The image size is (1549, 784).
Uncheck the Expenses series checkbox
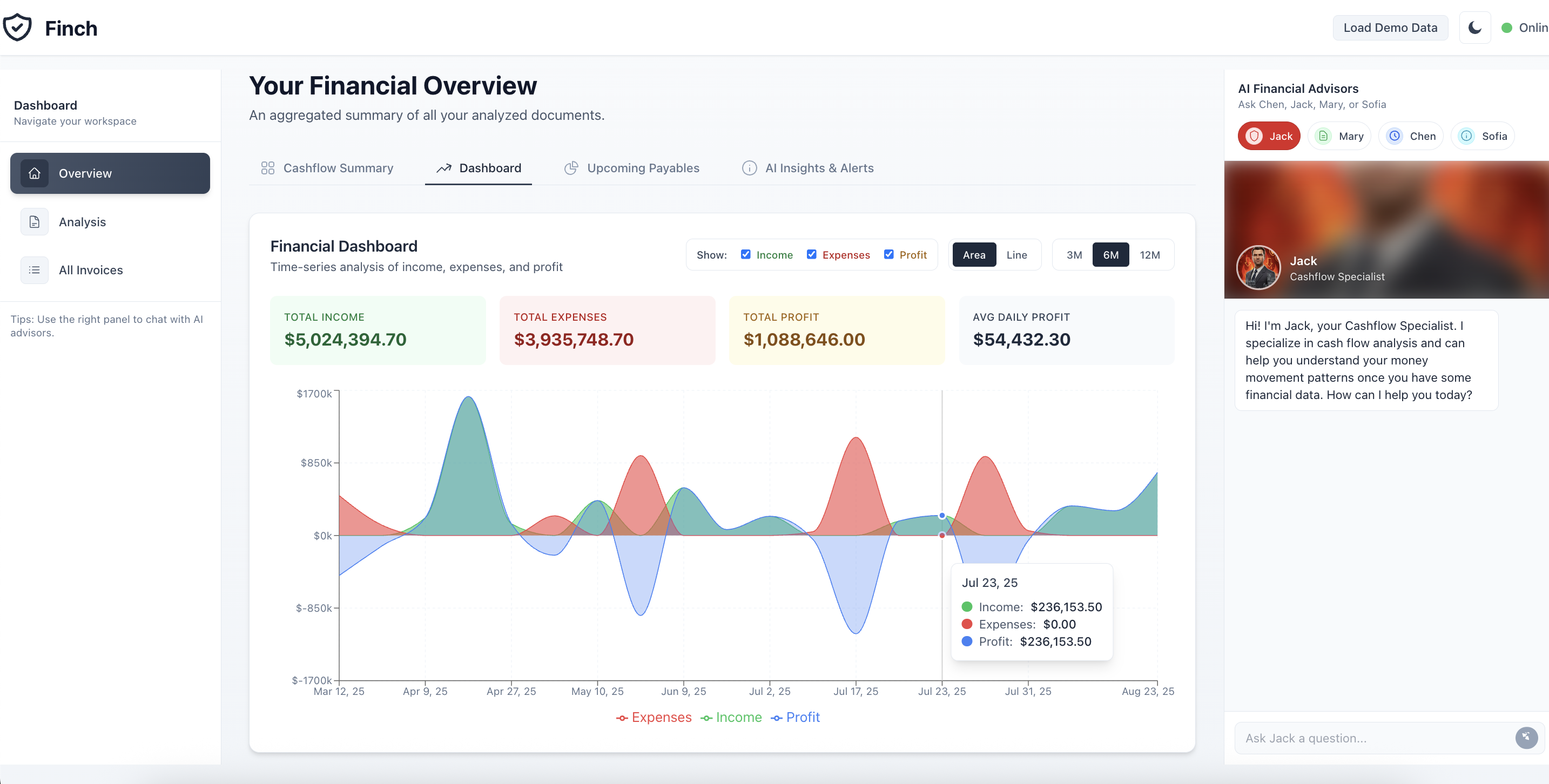point(811,254)
